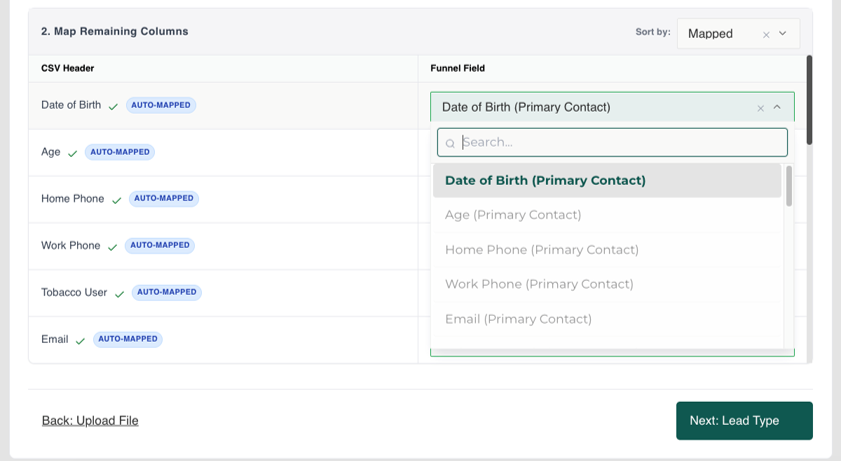Proceed with Next: Lead Type button
Screen dimensions: 841x461
tap(744, 421)
